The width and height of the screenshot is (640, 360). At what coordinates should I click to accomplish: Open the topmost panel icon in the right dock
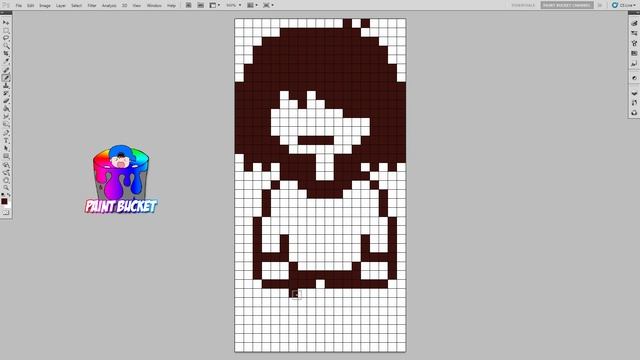(634, 23)
